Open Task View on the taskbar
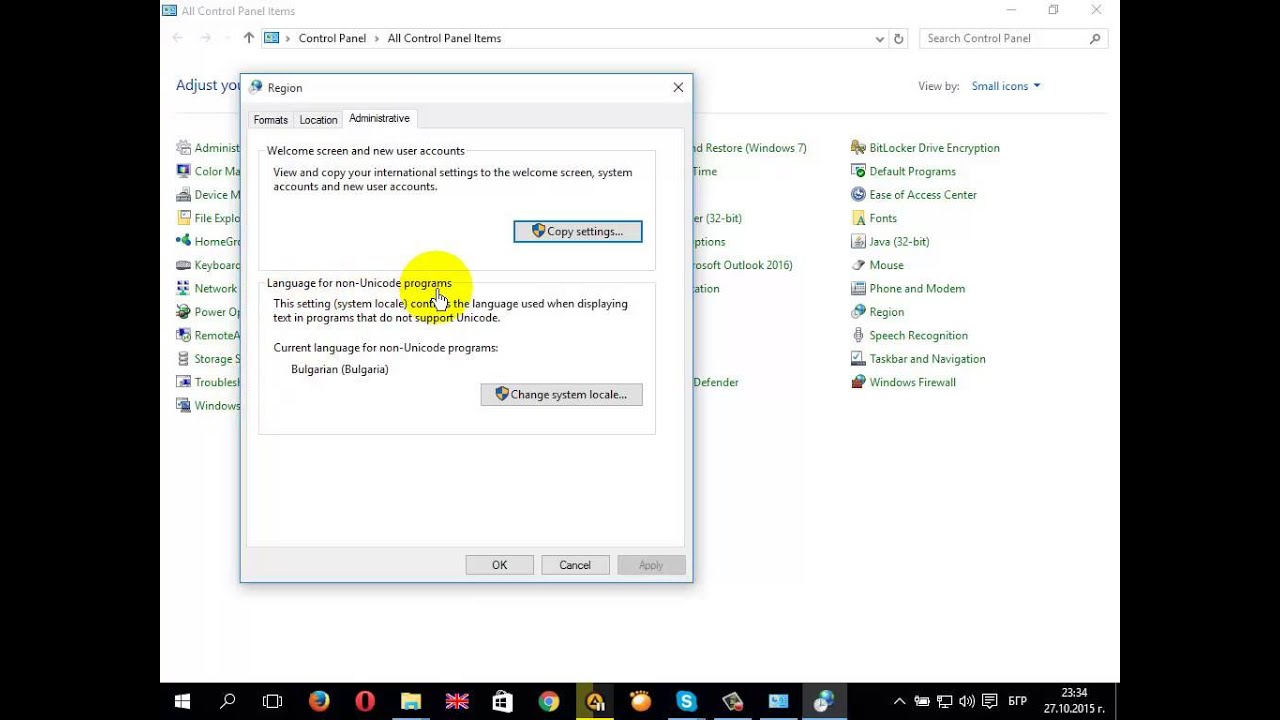 [x=272, y=701]
